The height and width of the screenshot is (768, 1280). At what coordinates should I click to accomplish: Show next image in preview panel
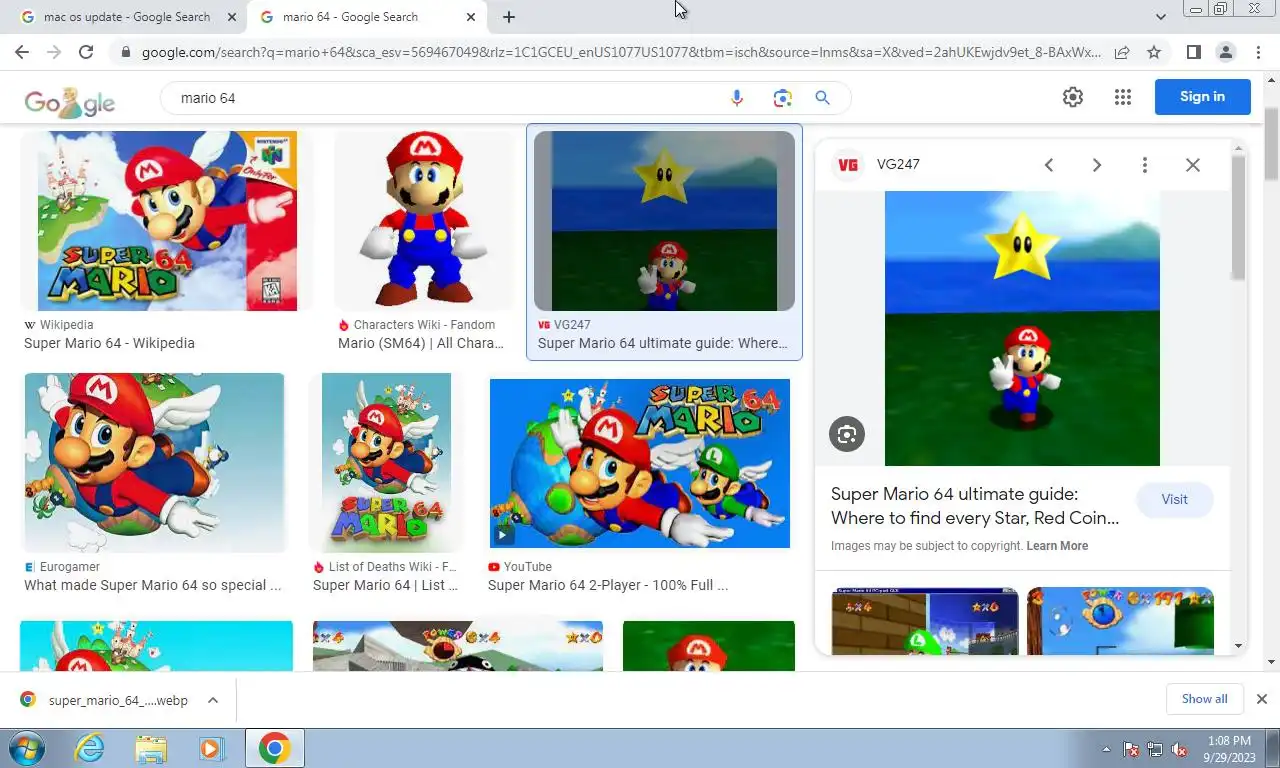1097,165
